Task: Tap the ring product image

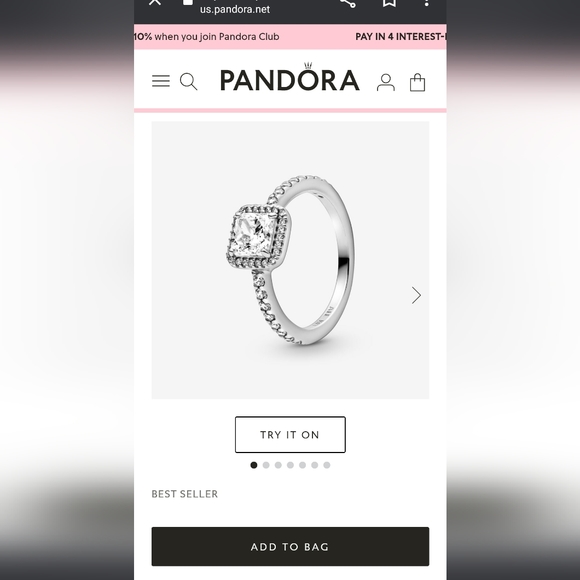Action: click(x=290, y=260)
